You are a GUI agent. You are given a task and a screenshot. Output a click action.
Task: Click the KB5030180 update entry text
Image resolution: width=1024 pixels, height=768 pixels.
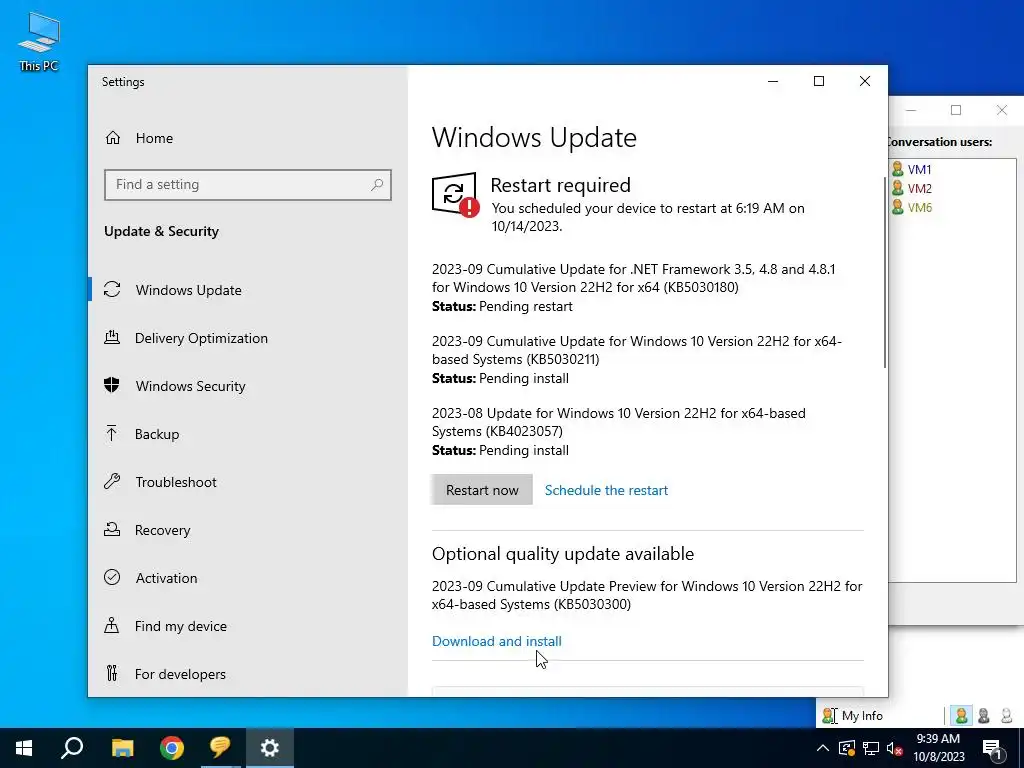click(x=633, y=278)
